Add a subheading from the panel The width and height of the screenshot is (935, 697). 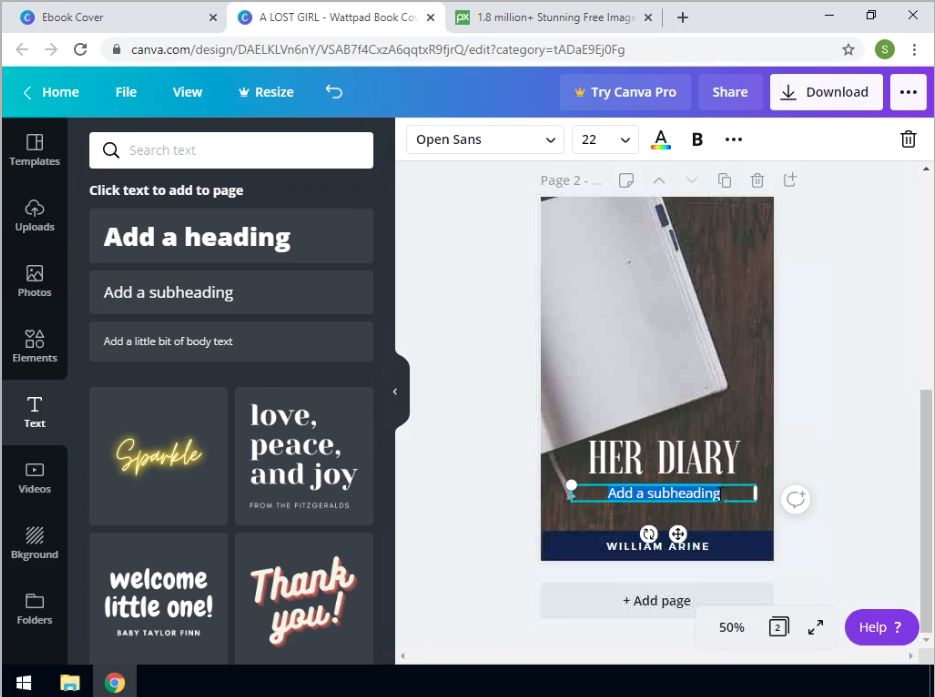[231, 292]
